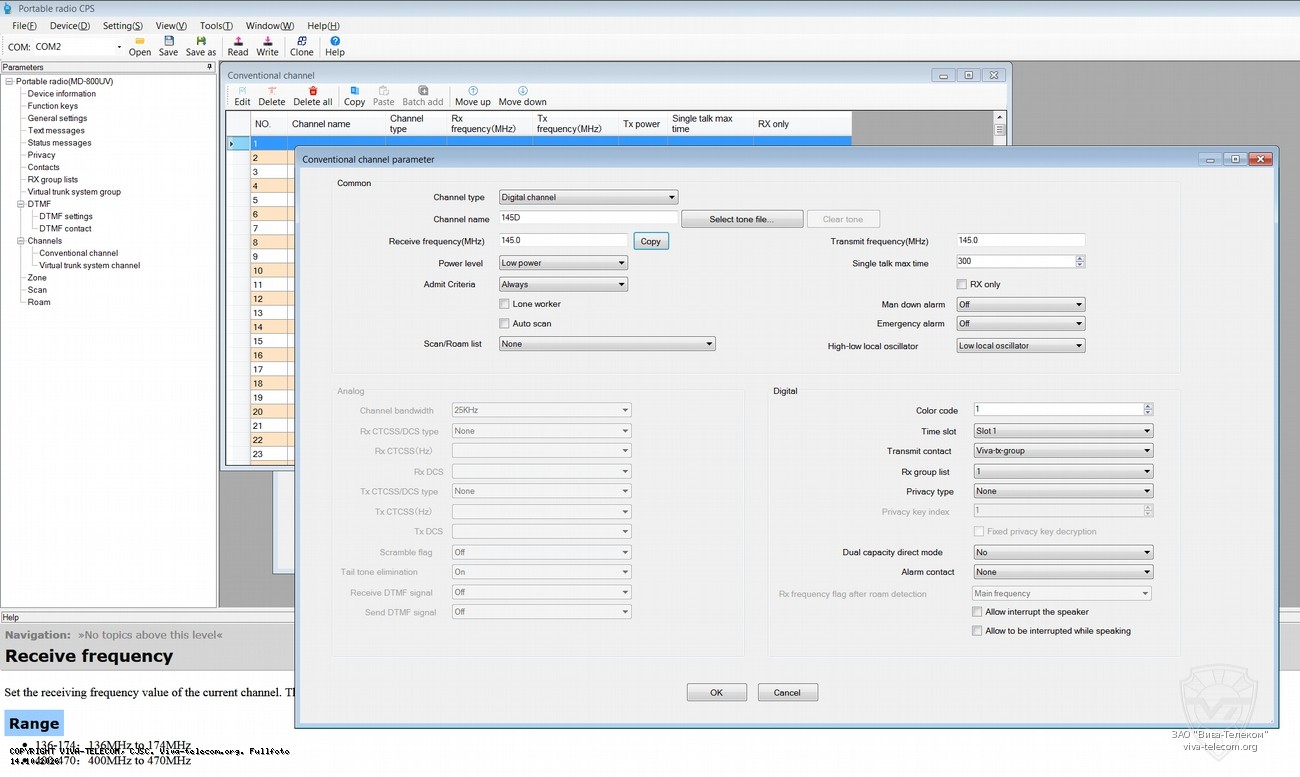Click the Cancel button
The width and height of the screenshot is (1300, 777).
click(x=787, y=692)
